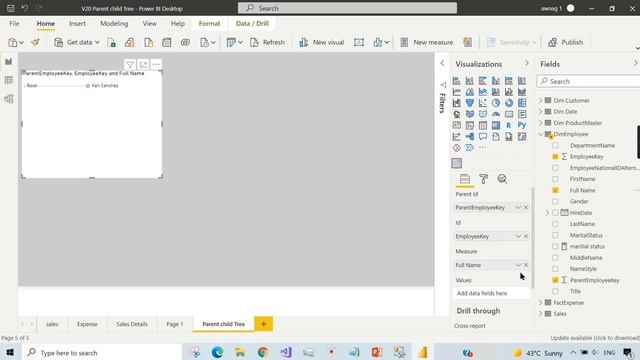Insert the Q&A visual
Image resolution: width=640 pixels, height=360 pixels.
(483, 136)
